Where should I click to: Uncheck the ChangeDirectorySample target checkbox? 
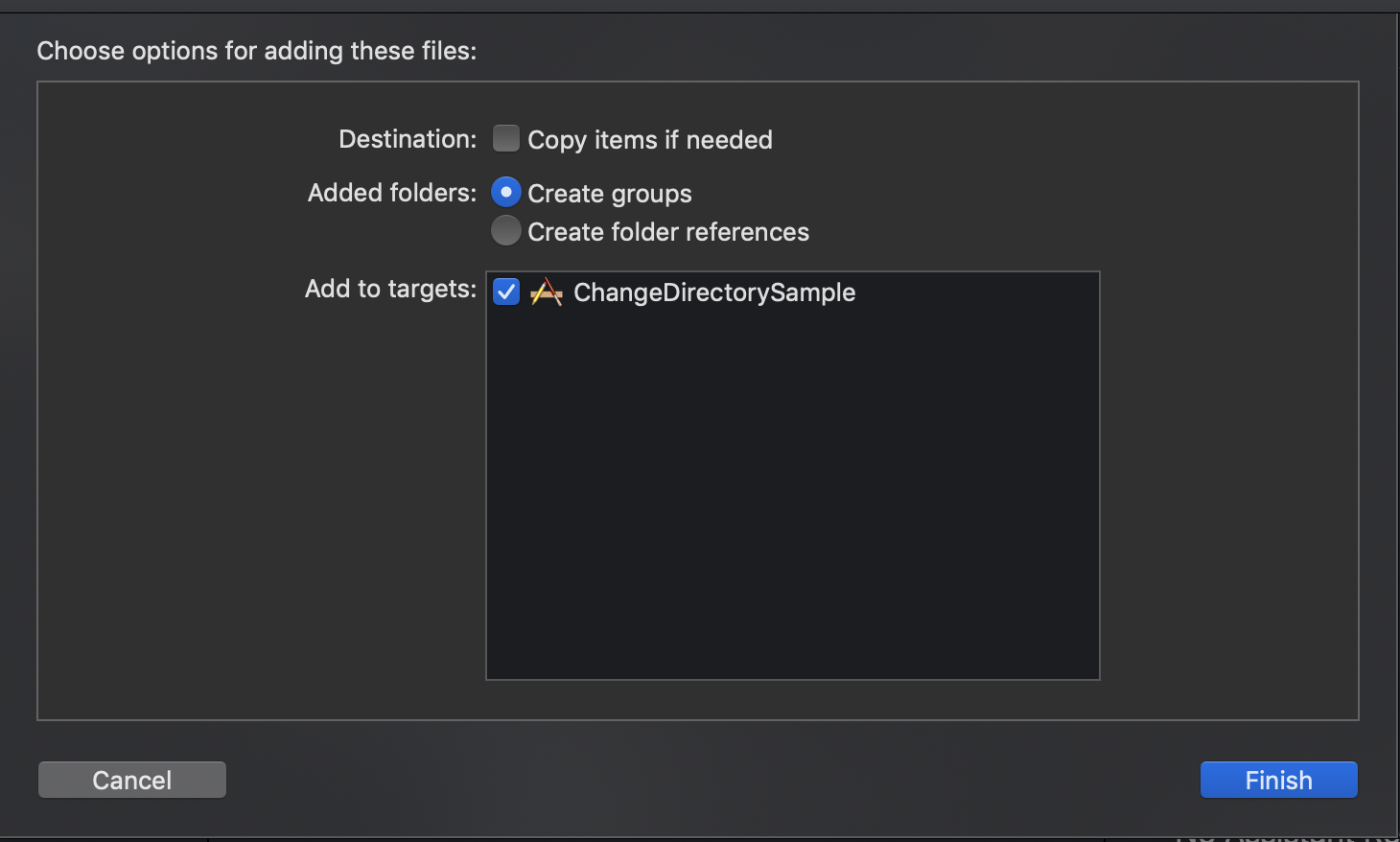point(506,292)
